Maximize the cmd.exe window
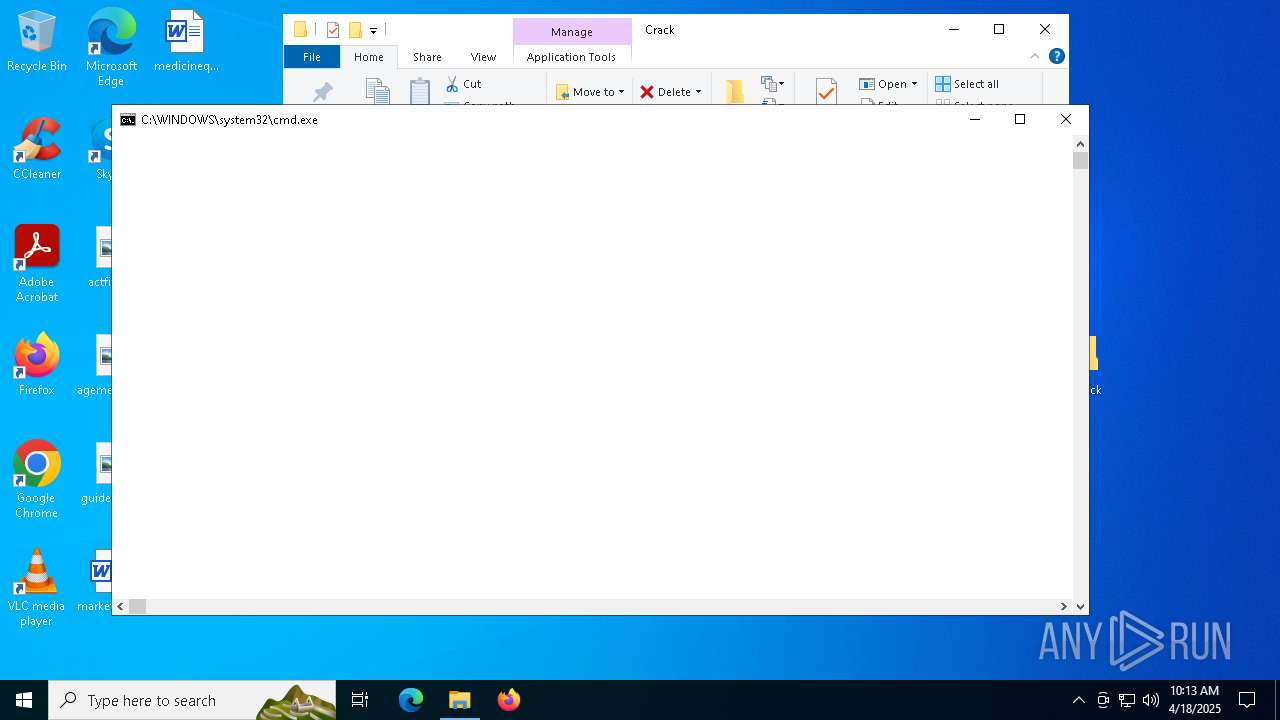The image size is (1280, 720). (x=1020, y=120)
